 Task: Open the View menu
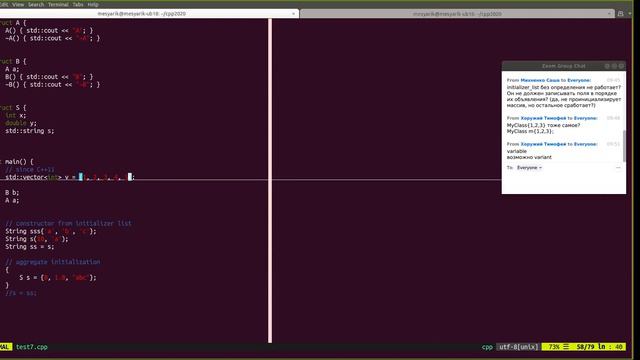18,4
